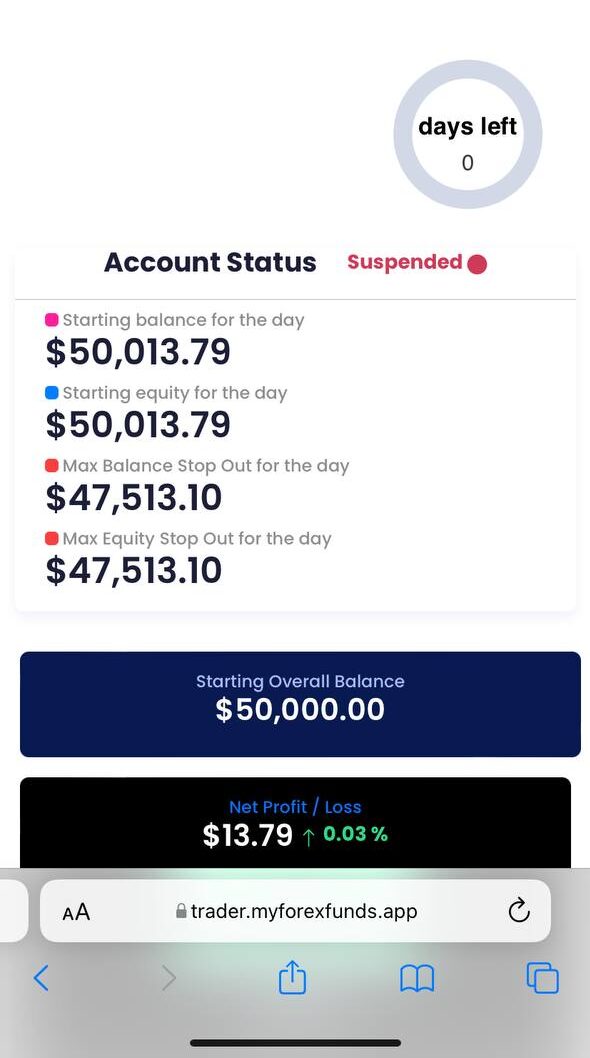590x1058 pixels.
Task: Click the red Suspended status dot
Action: [x=477, y=264]
